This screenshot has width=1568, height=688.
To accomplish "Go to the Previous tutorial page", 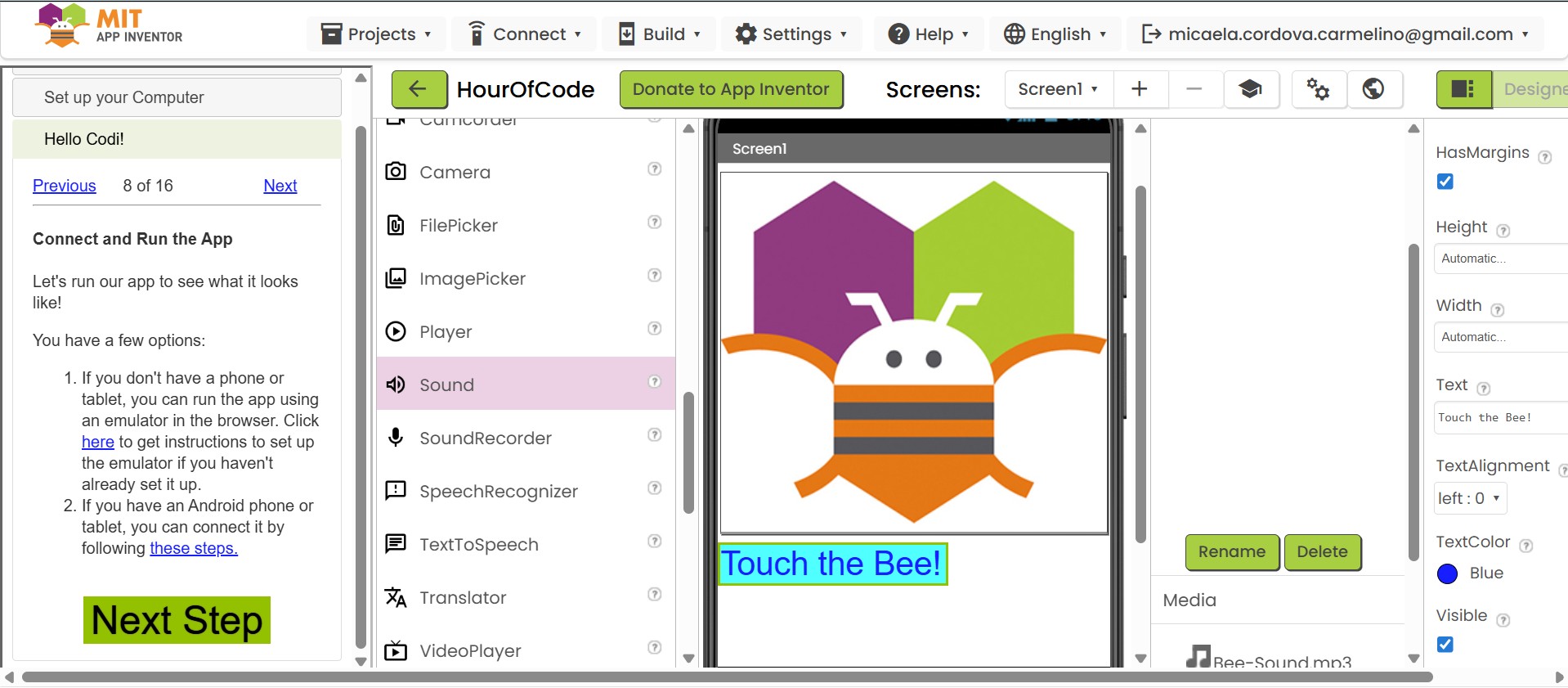I will point(65,186).
